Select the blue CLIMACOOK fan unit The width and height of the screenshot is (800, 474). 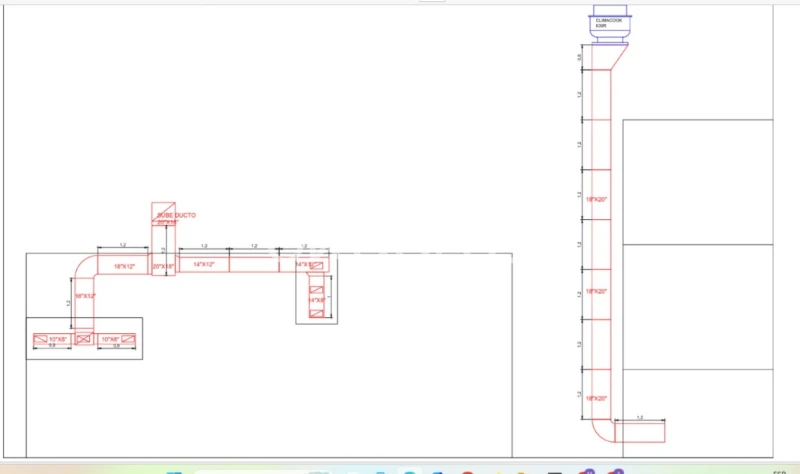[x=608, y=27]
